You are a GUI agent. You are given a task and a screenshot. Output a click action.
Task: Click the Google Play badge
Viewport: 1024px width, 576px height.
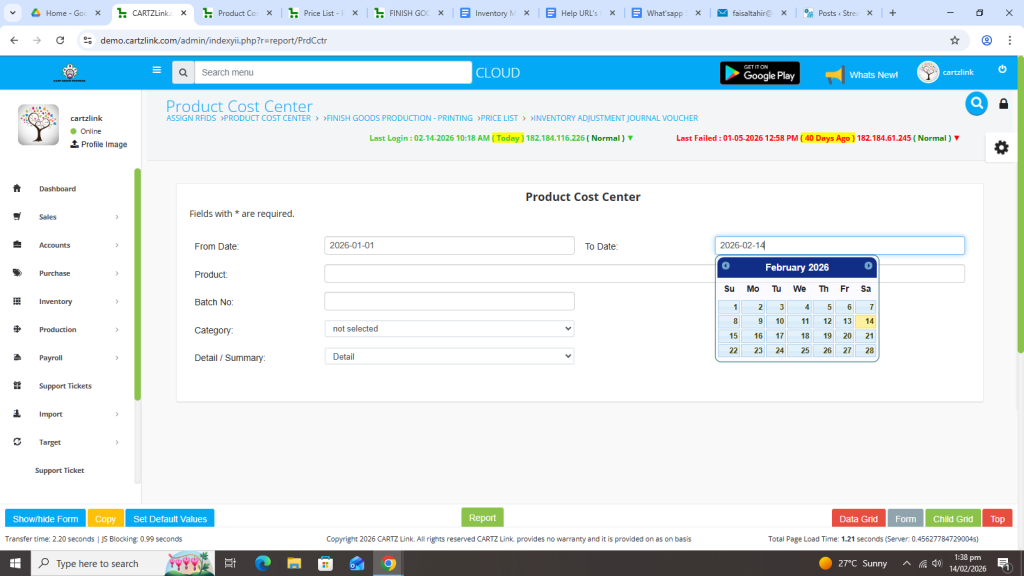point(759,73)
